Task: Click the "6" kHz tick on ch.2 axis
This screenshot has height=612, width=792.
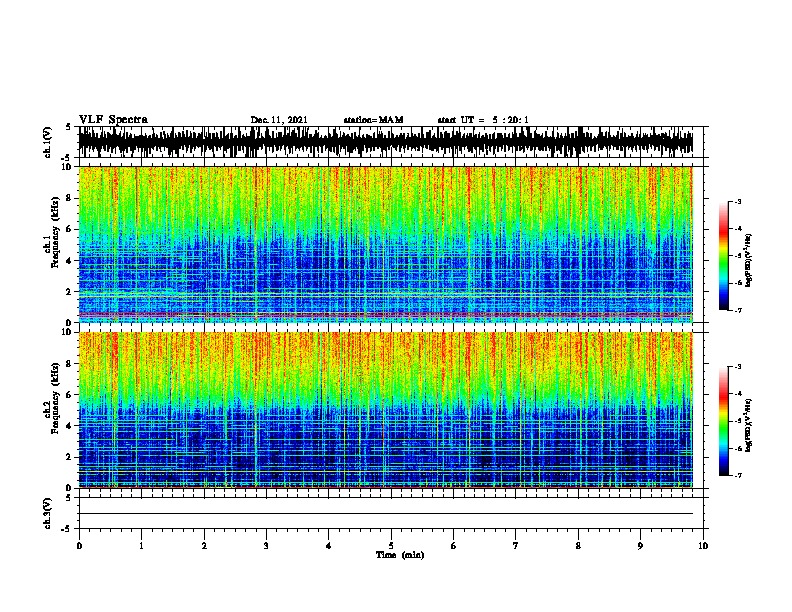Action: tap(70, 394)
